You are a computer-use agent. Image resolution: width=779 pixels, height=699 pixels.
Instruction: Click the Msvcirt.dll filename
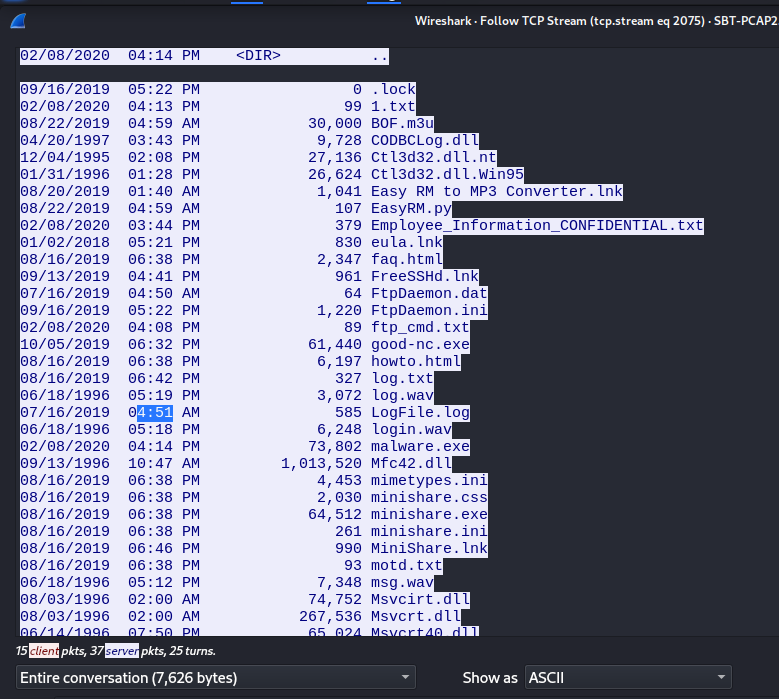coord(420,599)
